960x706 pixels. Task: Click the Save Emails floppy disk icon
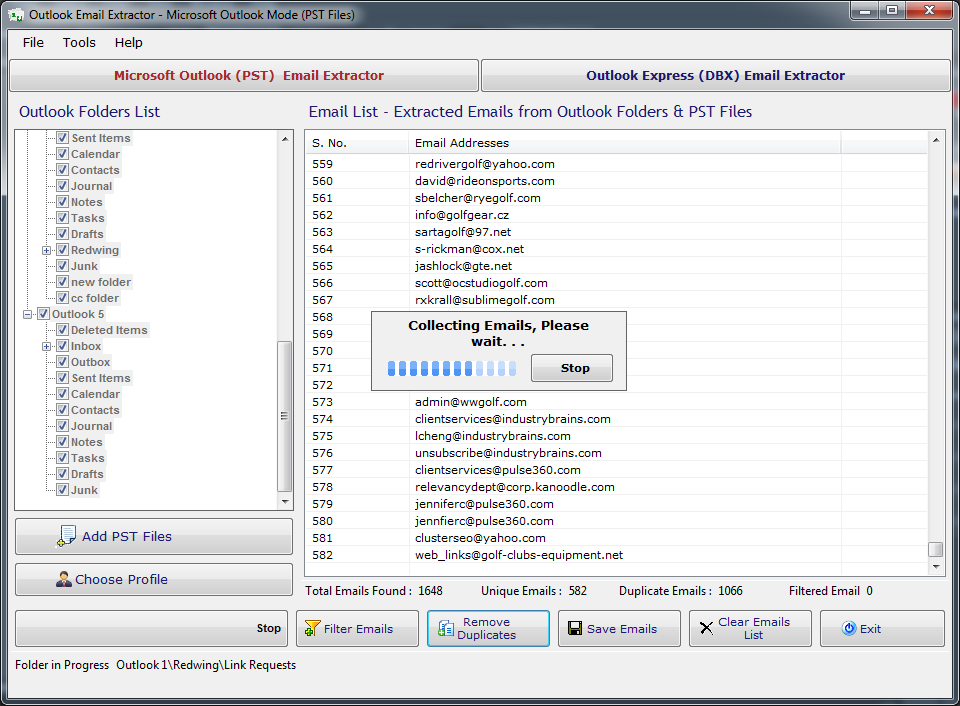click(x=575, y=628)
